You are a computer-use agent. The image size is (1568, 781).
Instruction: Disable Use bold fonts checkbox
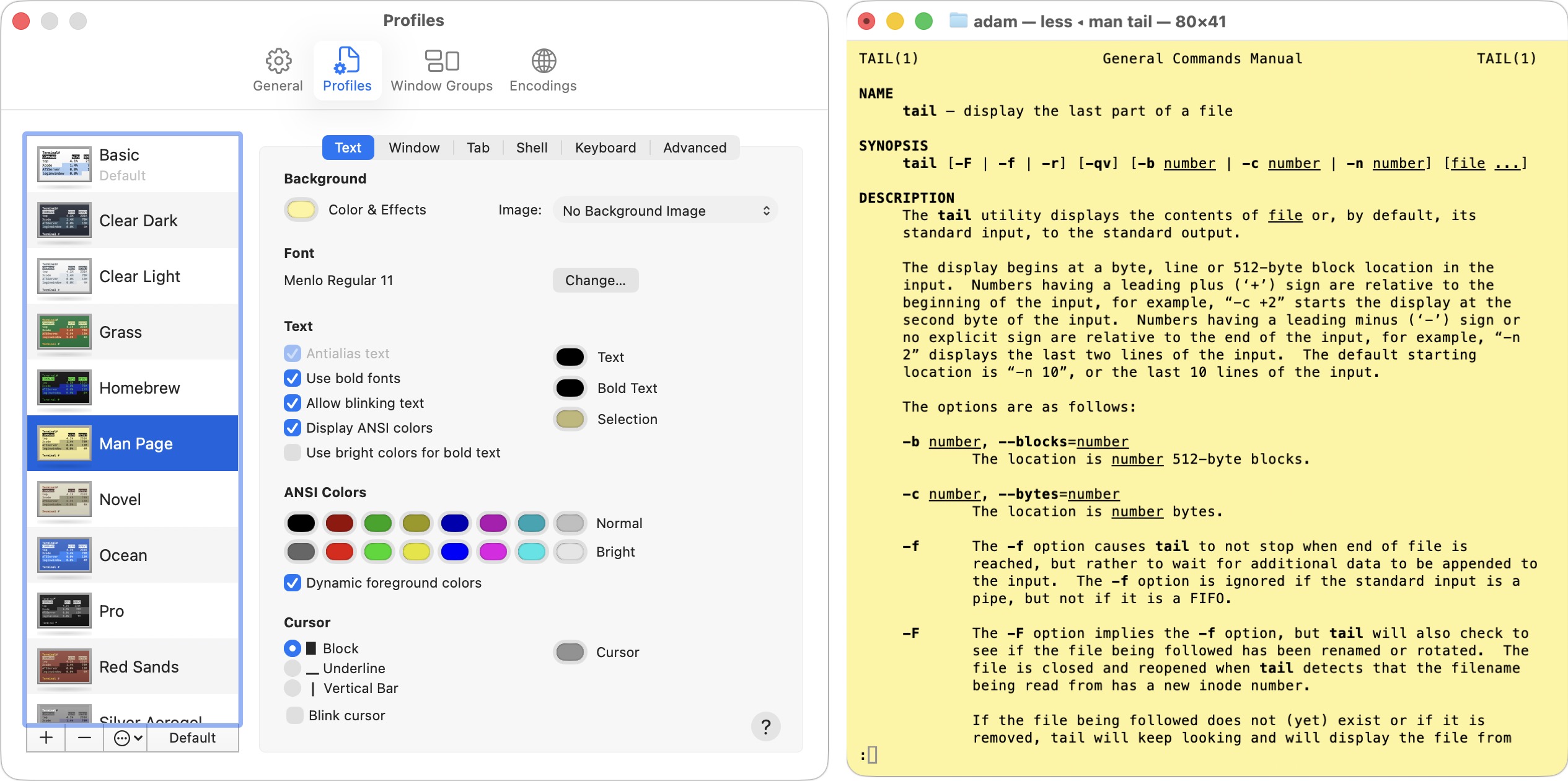pos(293,378)
